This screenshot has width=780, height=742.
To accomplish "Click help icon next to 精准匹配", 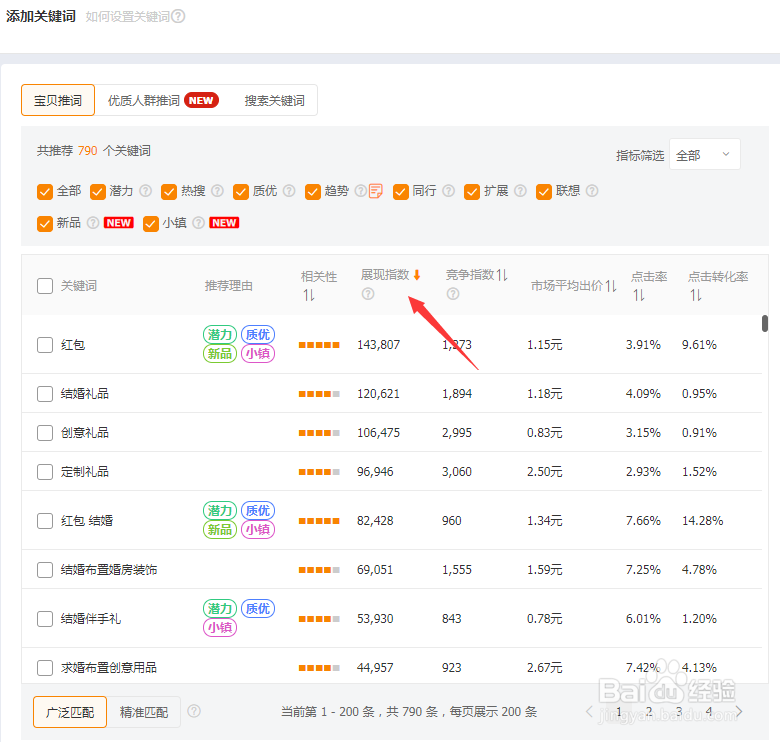I will point(194,711).
